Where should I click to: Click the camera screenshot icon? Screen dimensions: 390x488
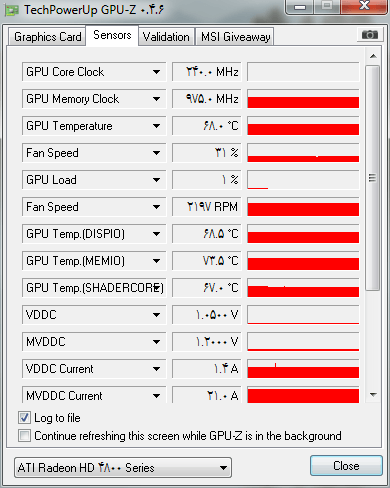pos(369,34)
